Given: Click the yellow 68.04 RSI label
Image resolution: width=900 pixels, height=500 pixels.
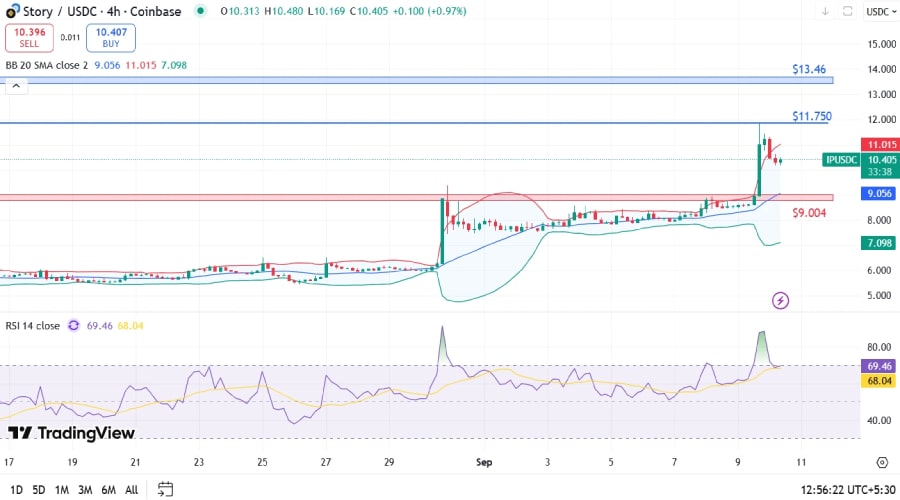Looking at the screenshot, I should pos(879,381).
